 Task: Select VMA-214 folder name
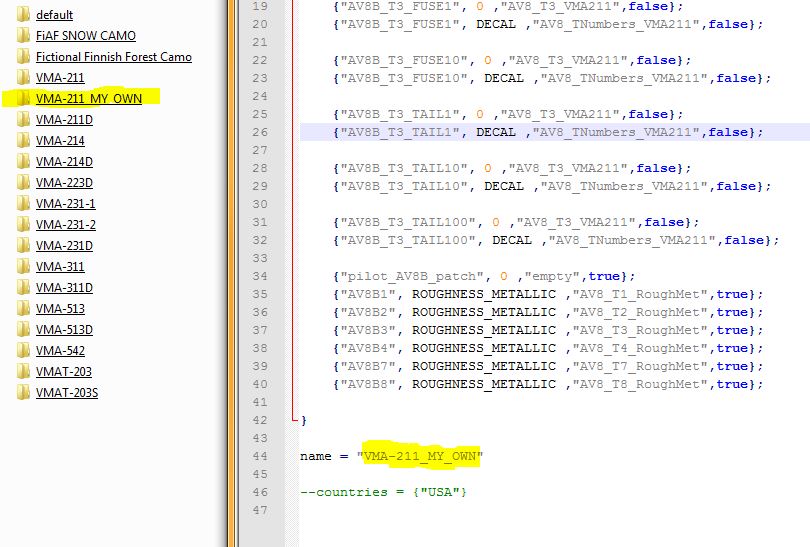[60, 140]
